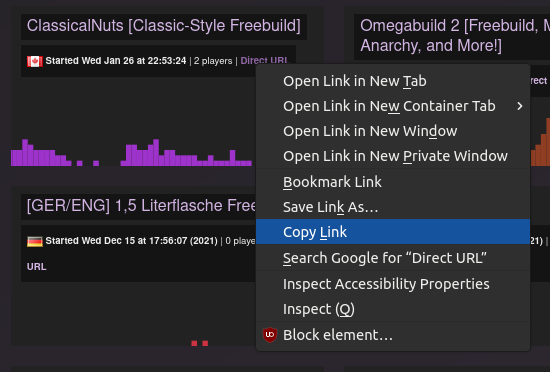Image resolution: width=550 pixels, height=372 pixels.
Task: Select Open Link in New Private Window
Action: [393, 156]
